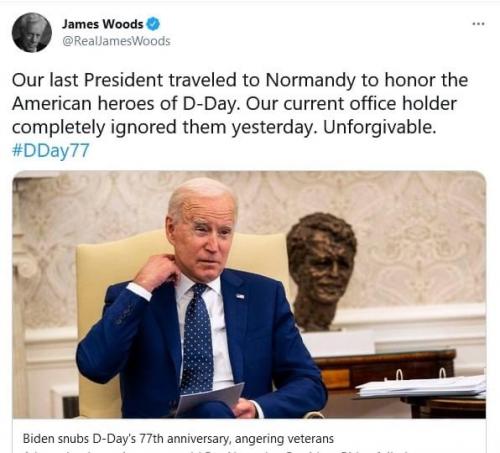
Task: Click the word 'Unforgivable.' in the tweet
Action: point(380,127)
